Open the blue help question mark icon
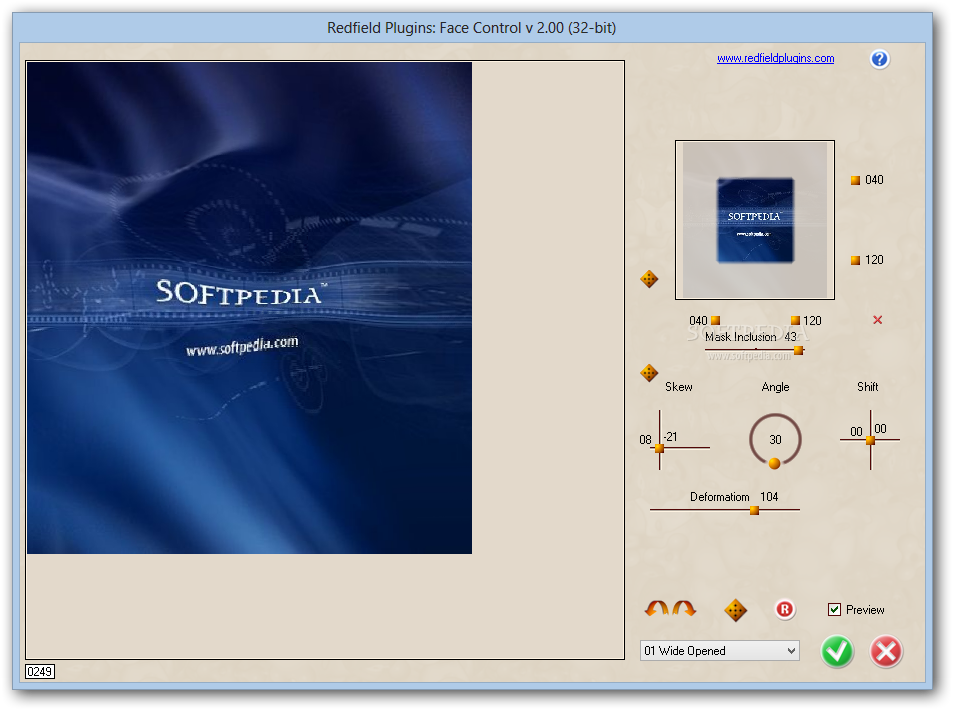953x710 pixels. [879, 59]
